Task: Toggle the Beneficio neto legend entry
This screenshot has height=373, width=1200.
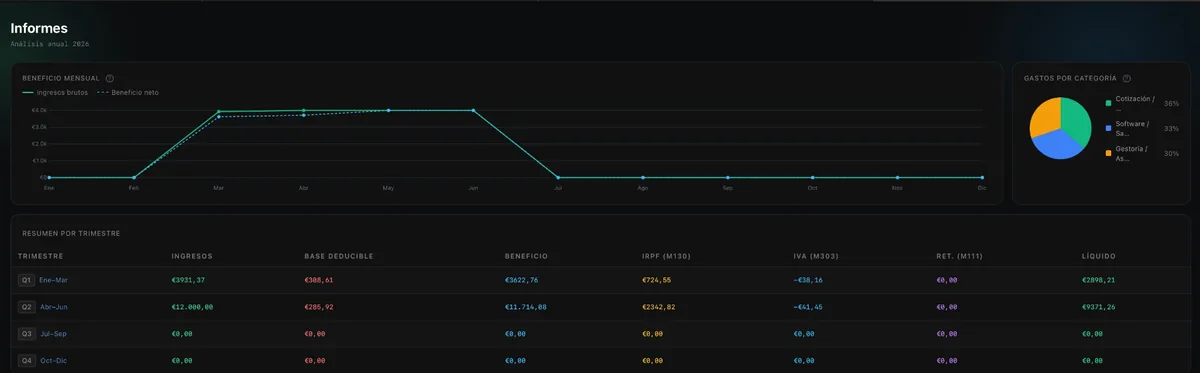Action: coord(128,92)
